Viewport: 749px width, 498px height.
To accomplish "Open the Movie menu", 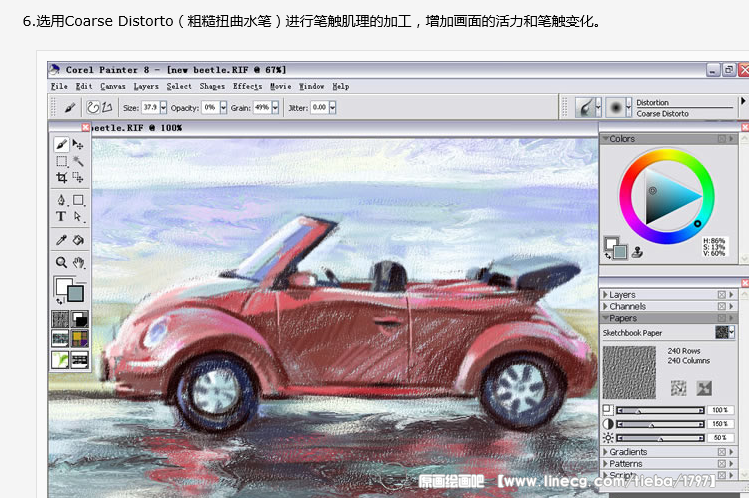I will click(280, 86).
